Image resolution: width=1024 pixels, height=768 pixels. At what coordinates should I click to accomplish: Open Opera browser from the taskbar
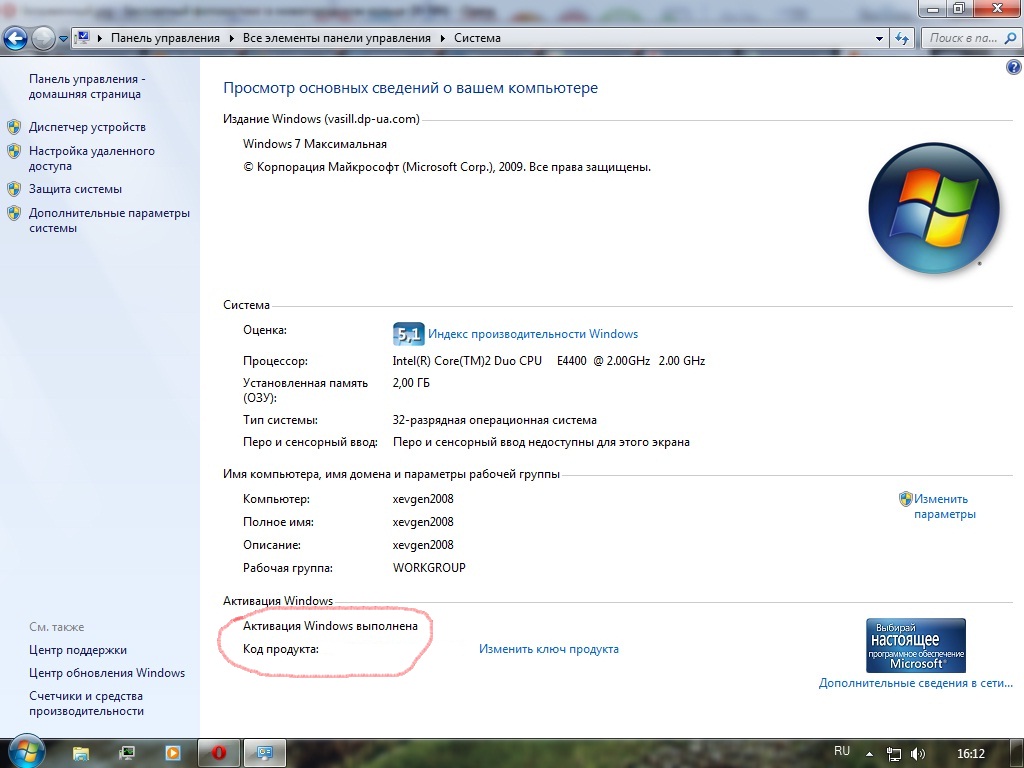tap(218, 752)
